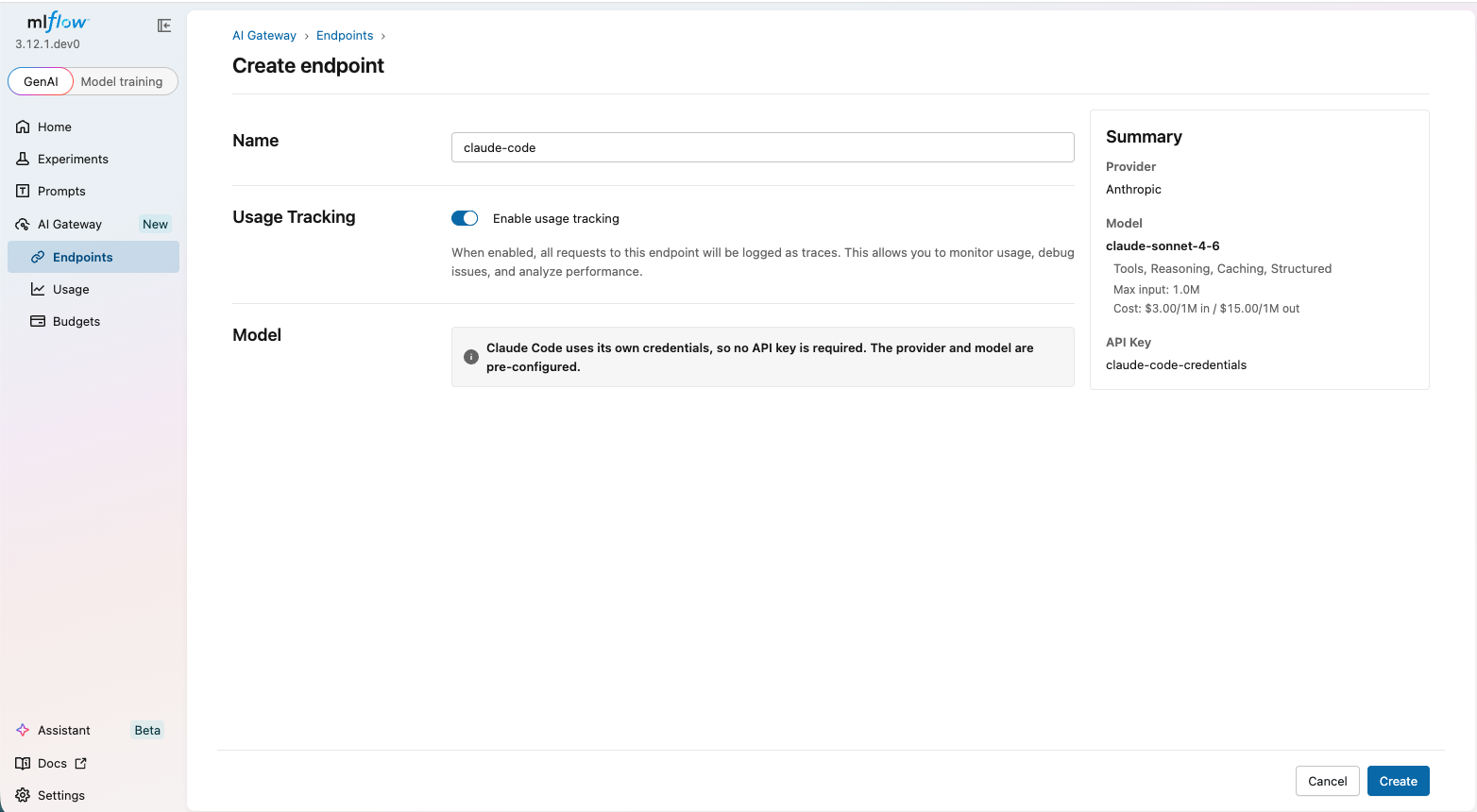
Task: Click the Endpoints chain-link icon
Action: coord(38,257)
